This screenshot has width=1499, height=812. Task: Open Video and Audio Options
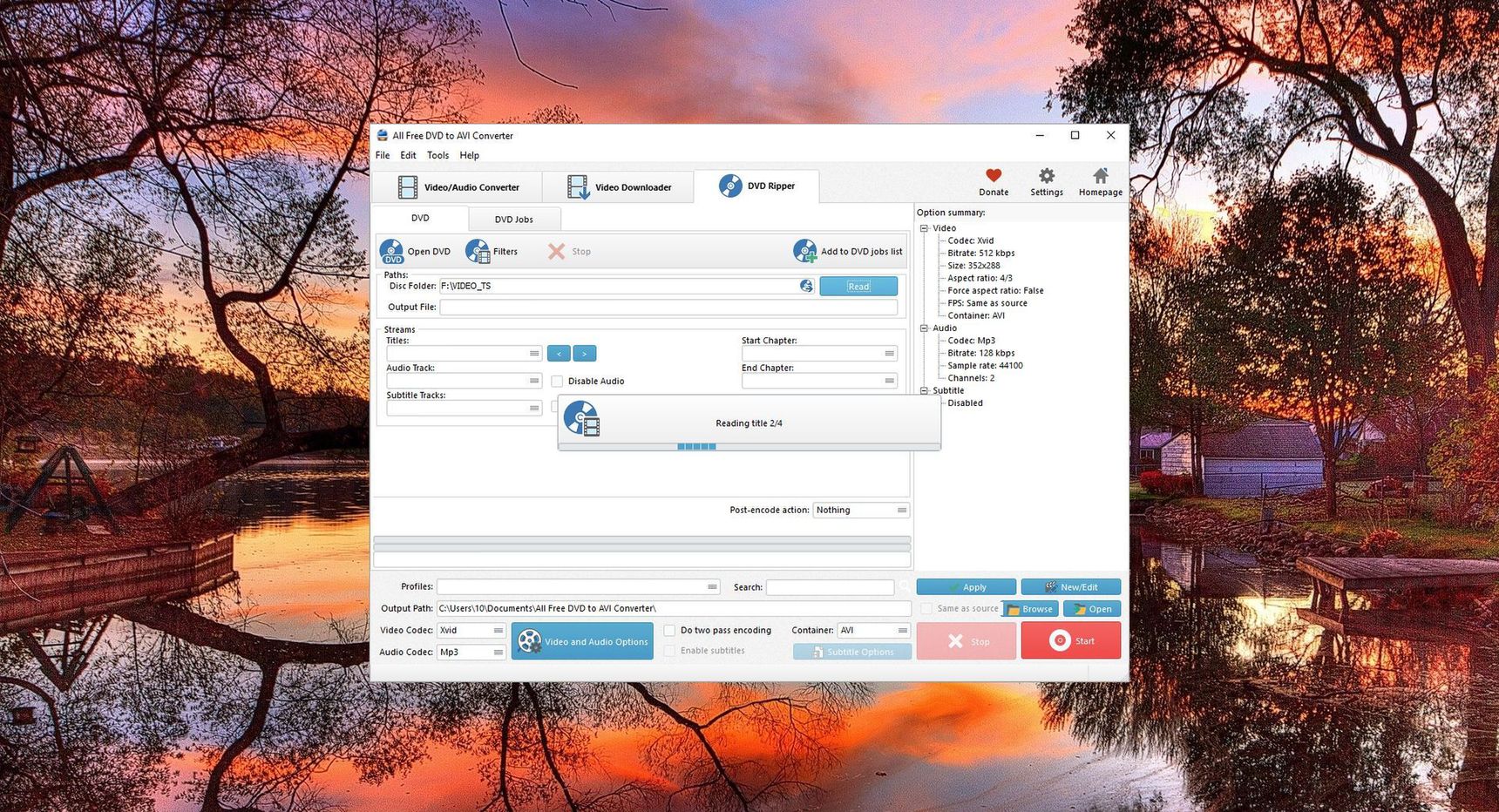pyautogui.click(x=582, y=641)
